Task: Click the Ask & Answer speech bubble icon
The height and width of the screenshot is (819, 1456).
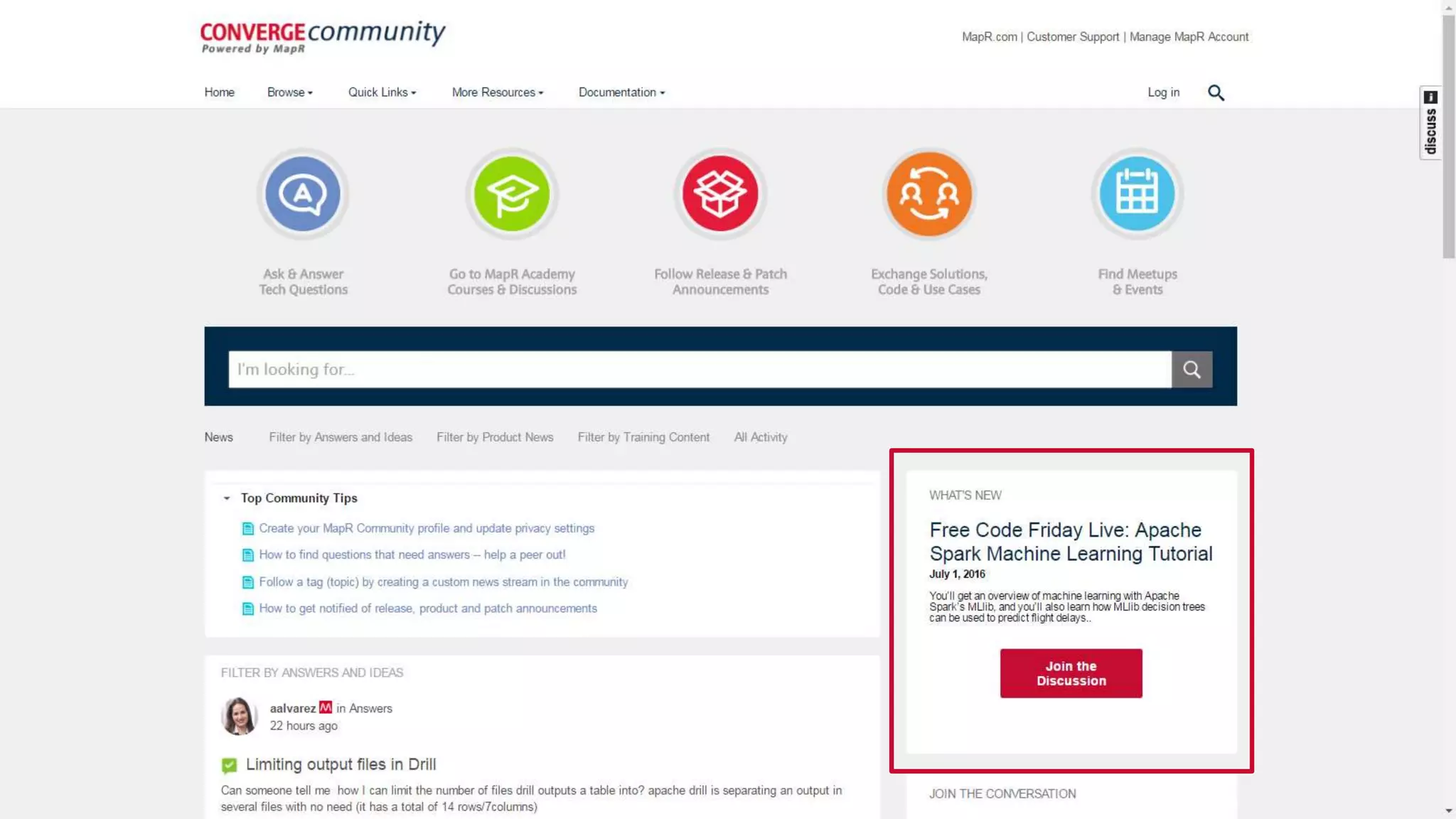Action: click(303, 193)
